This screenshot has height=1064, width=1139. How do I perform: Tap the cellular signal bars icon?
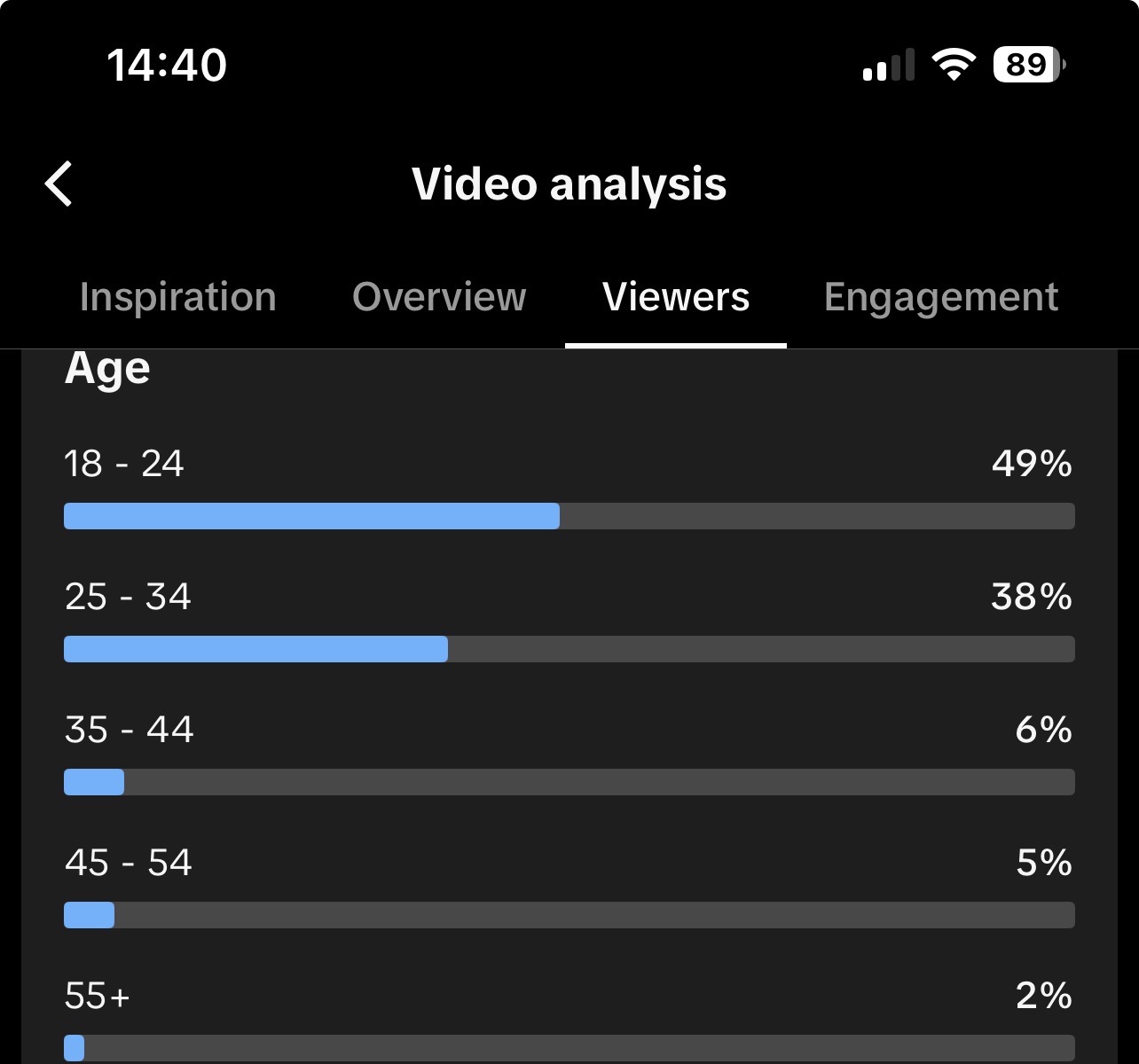[x=888, y=66]
